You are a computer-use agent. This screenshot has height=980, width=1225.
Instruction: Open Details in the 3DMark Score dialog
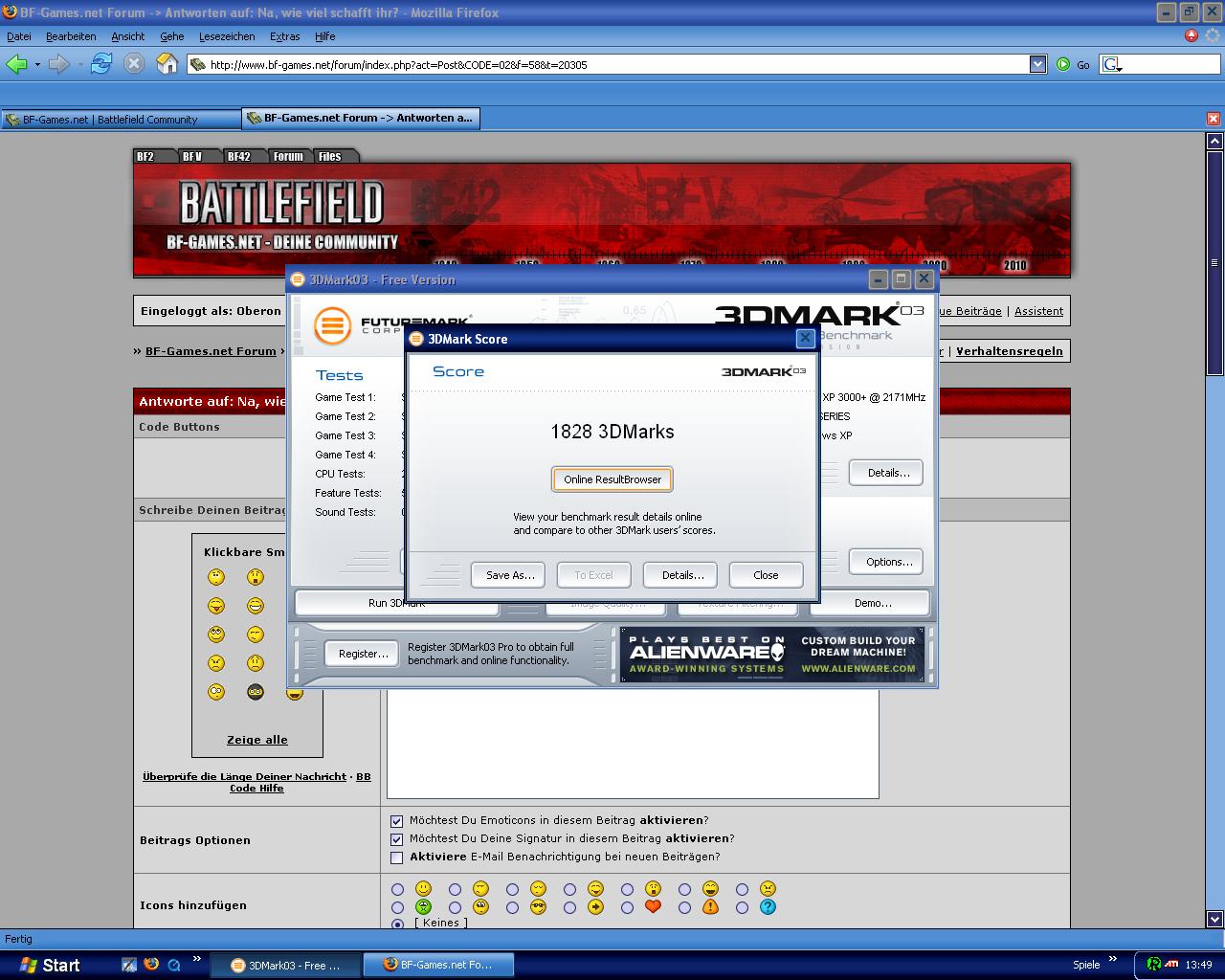(x=682, y=575)
